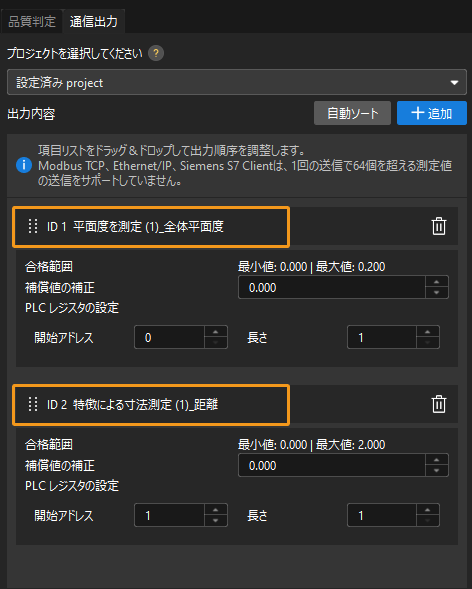Click the blue info icon
This screenshot has width=472, height=589.
tap(24, 166)
